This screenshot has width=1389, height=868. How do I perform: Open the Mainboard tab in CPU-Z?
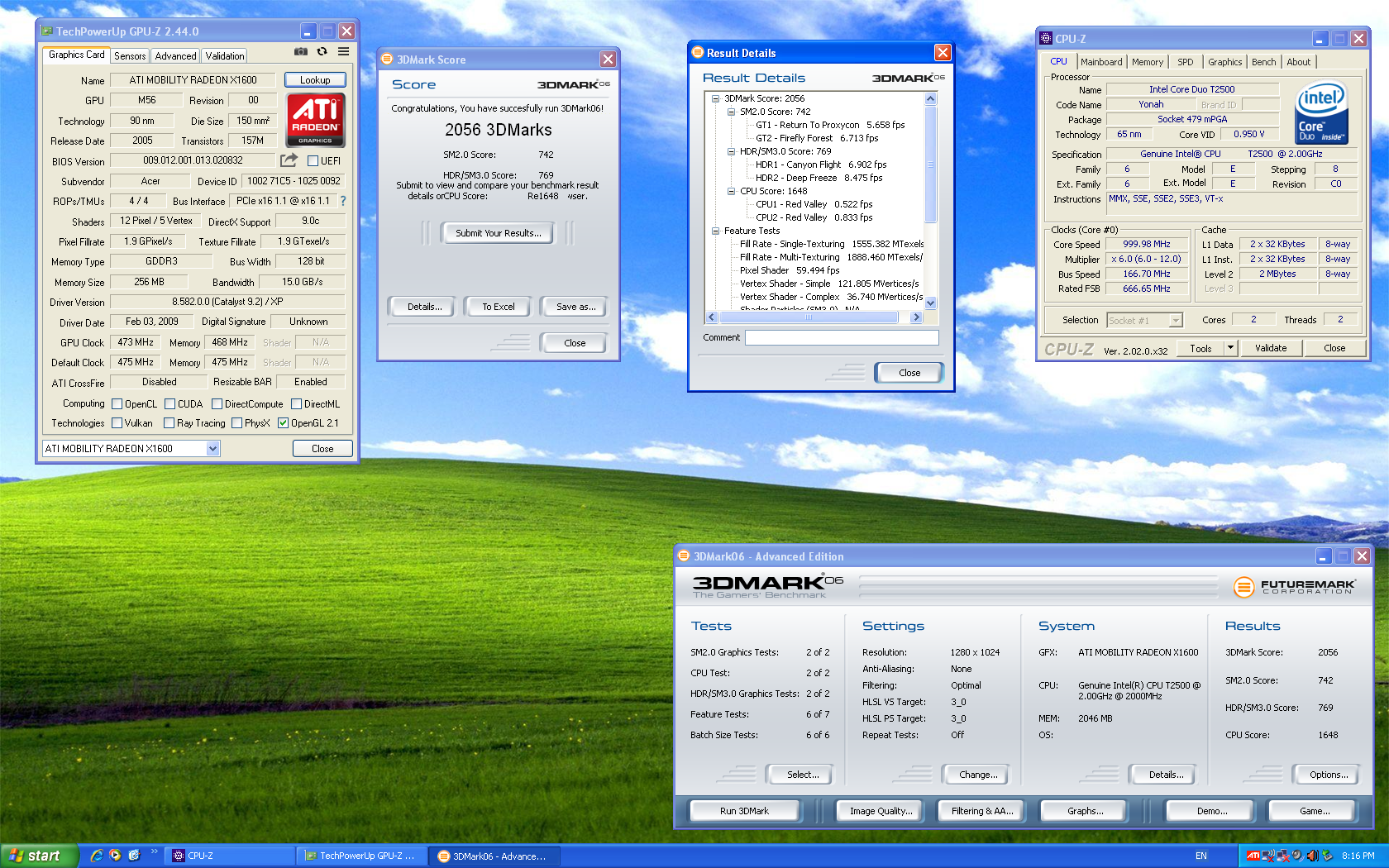point(1101,62)
